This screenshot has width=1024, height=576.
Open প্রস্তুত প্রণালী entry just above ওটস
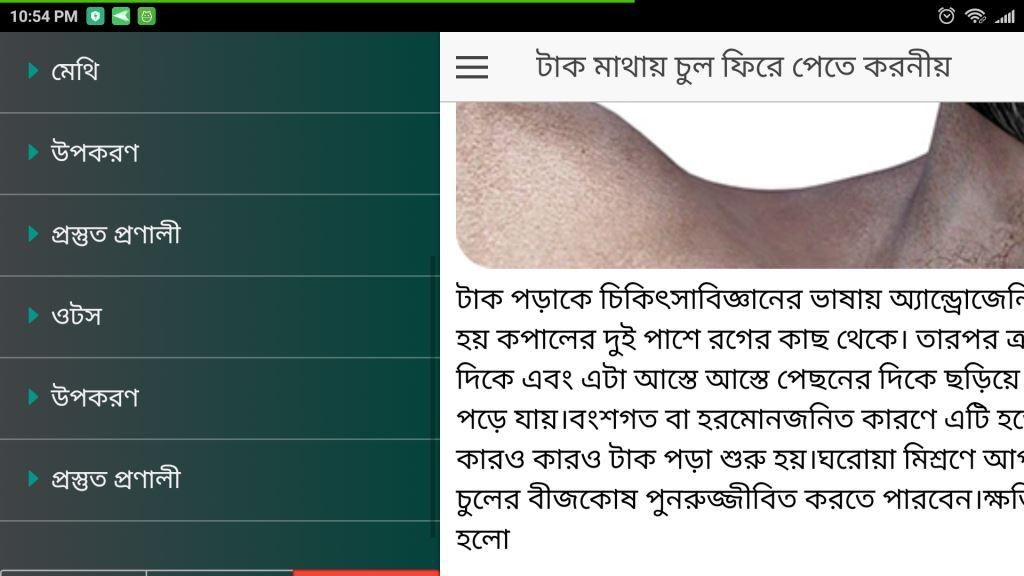(219, 235)
